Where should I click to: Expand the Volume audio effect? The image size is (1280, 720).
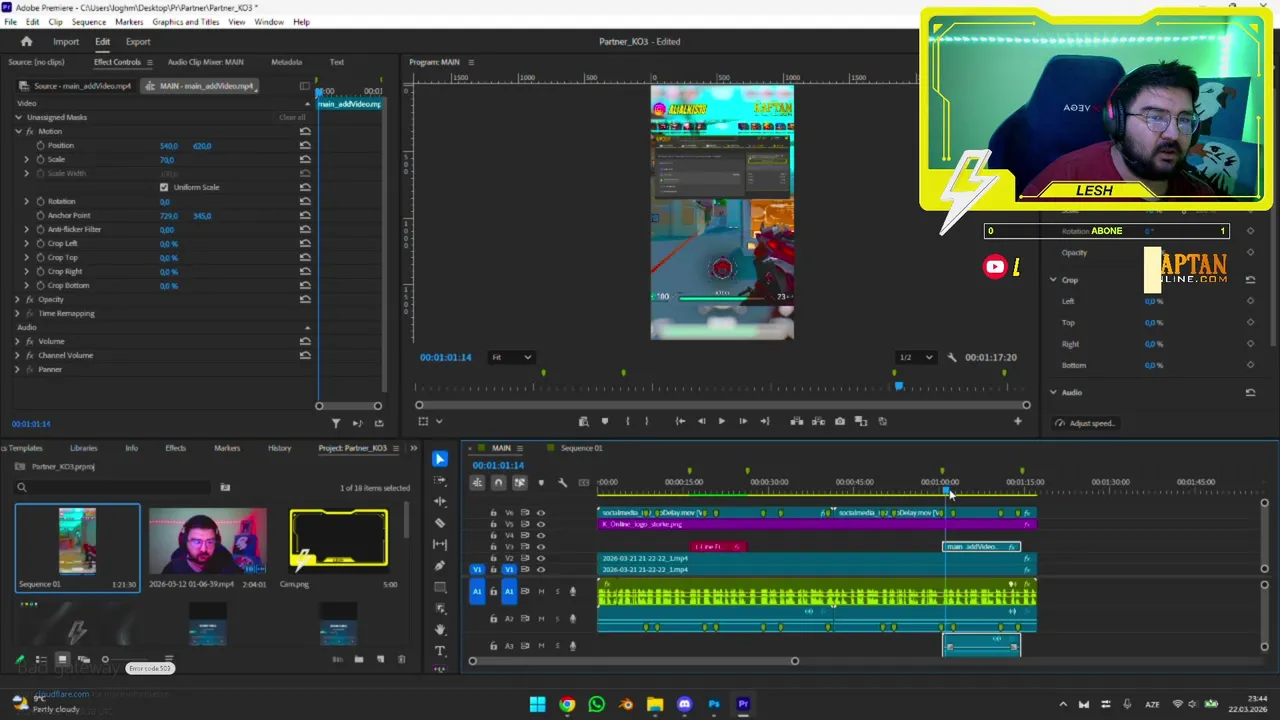[18, 341]
